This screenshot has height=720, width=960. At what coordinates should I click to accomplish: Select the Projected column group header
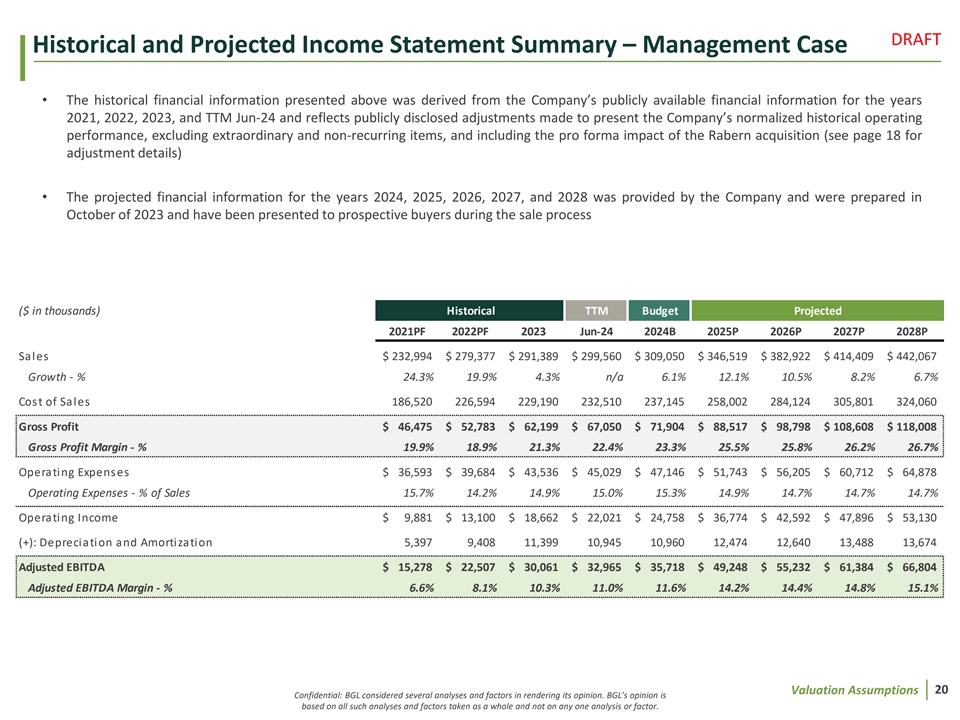pos(817,310)
